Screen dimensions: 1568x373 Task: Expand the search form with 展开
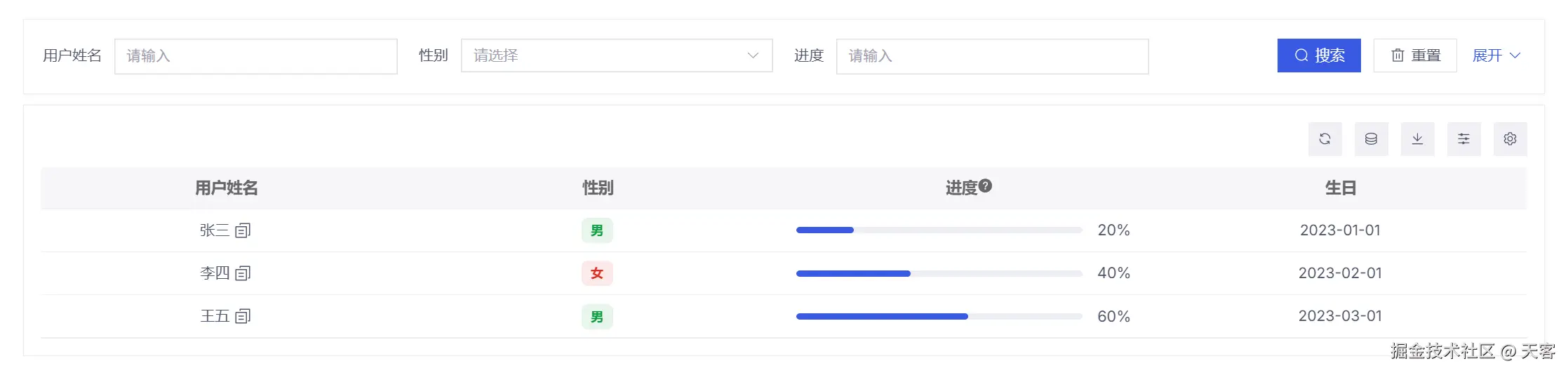[x=1496, y=55]
